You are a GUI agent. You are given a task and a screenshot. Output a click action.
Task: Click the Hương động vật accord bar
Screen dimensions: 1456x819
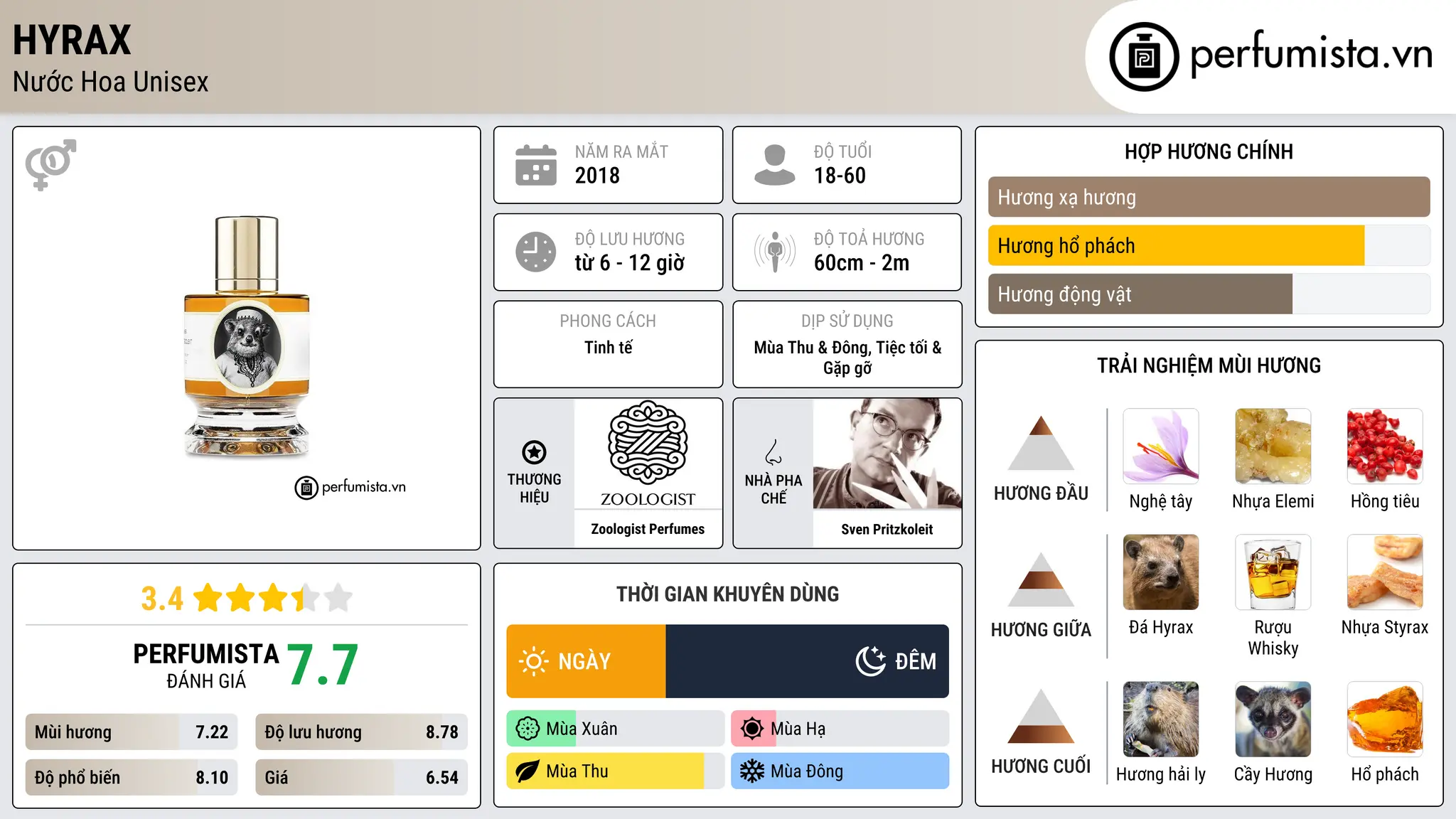pos(1209,294)
